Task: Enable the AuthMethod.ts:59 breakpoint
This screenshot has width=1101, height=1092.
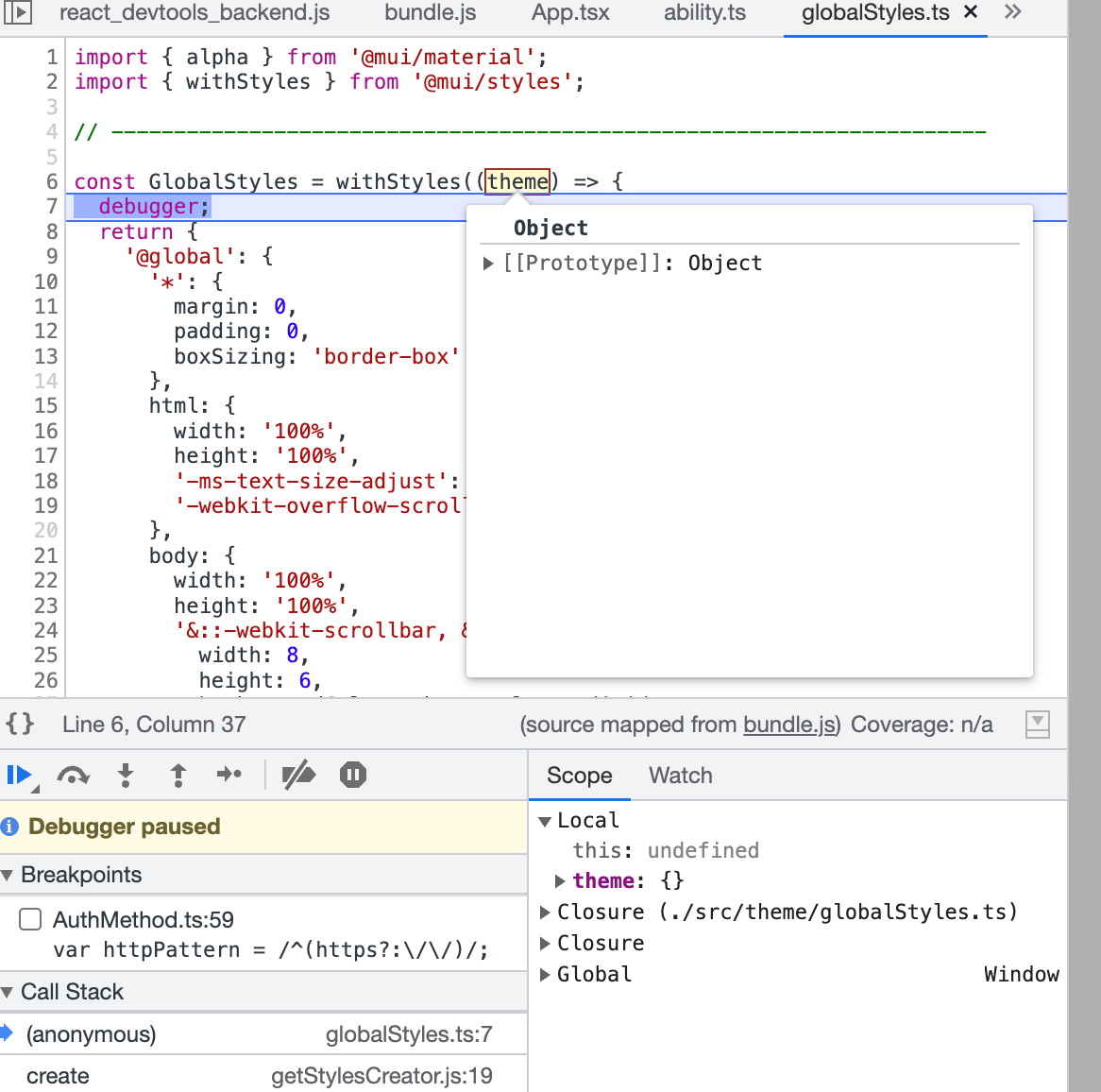Action: (x=30, y=919)
